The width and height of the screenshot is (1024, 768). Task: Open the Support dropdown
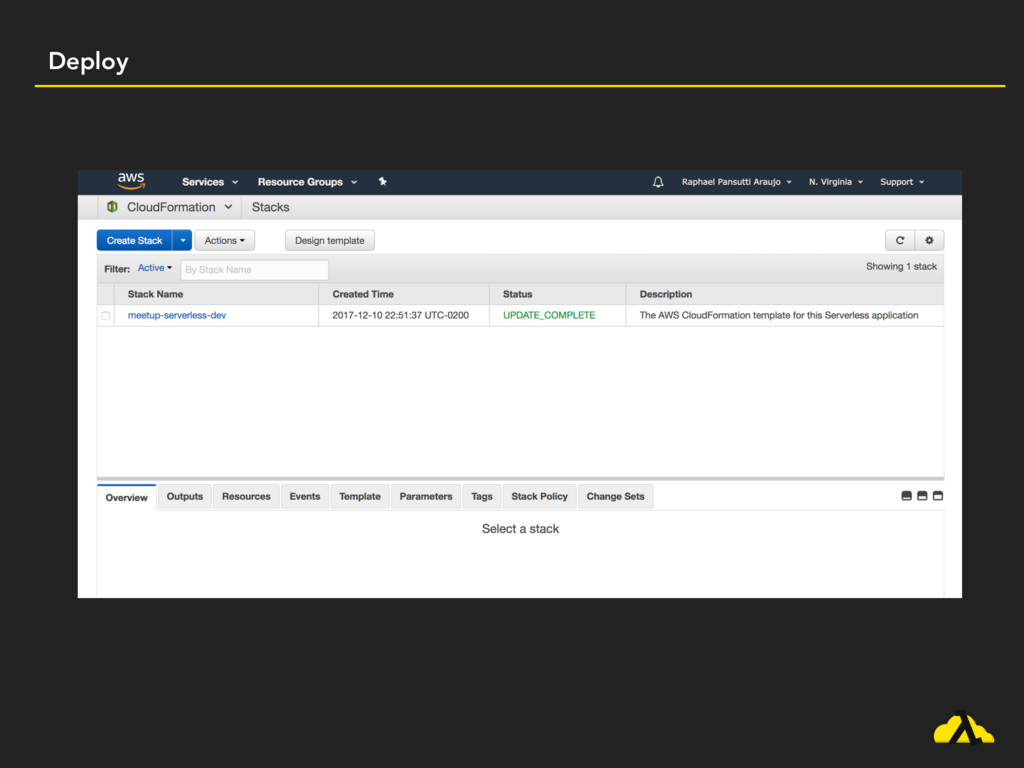[902, 182]
